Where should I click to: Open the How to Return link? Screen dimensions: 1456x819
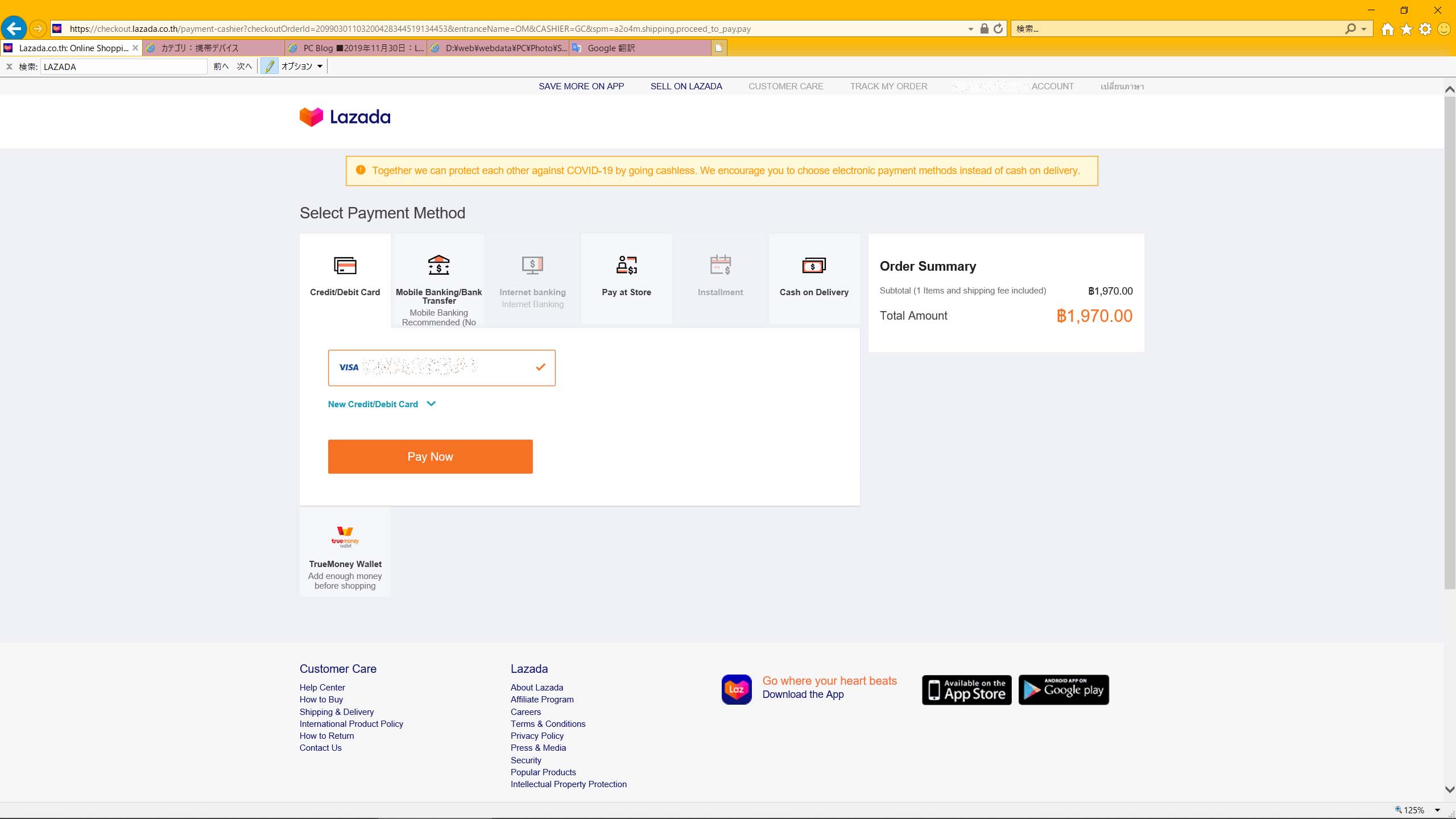tap(327, 736)
